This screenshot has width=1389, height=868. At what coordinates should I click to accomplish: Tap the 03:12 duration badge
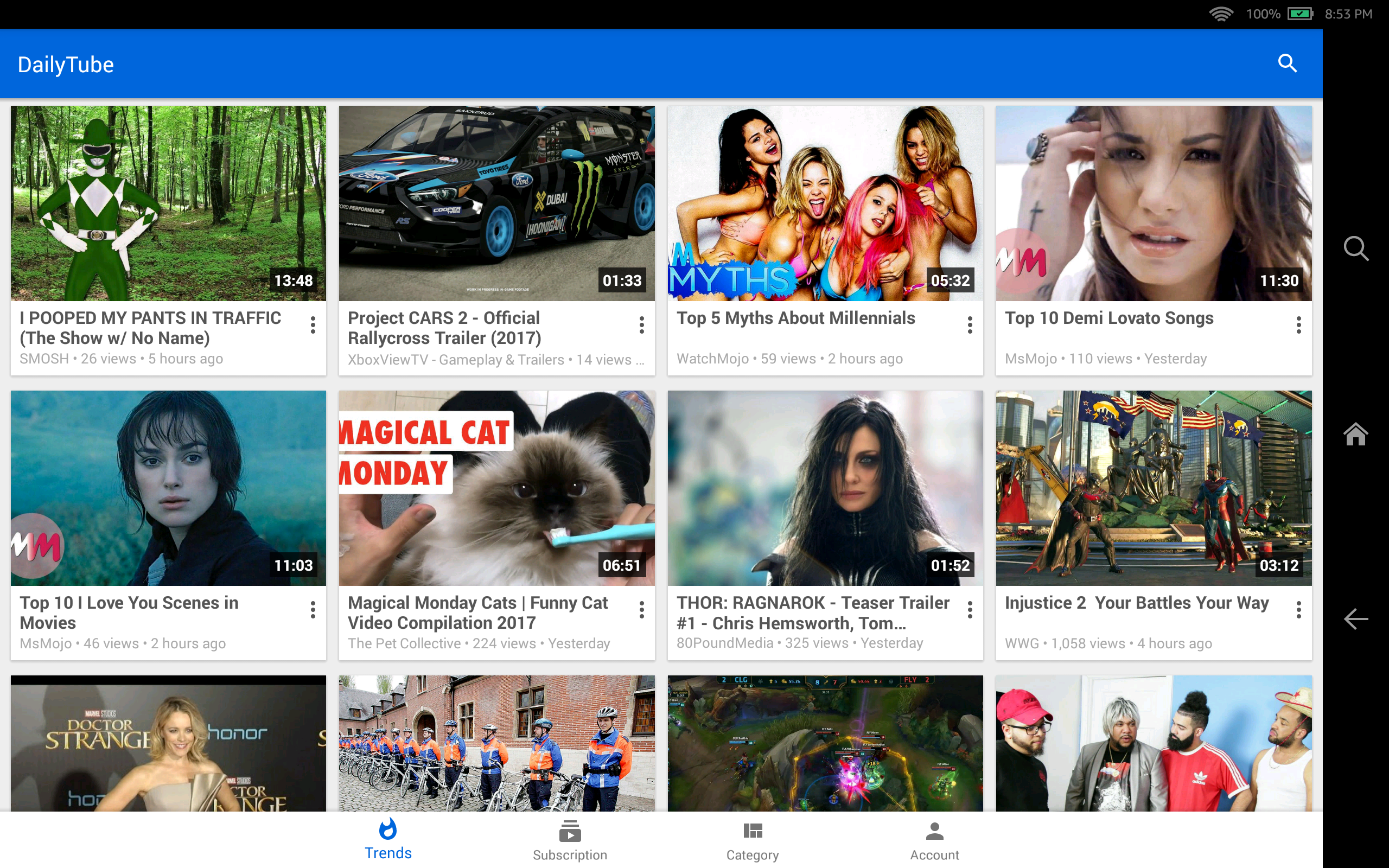(x=1279, y=565)
